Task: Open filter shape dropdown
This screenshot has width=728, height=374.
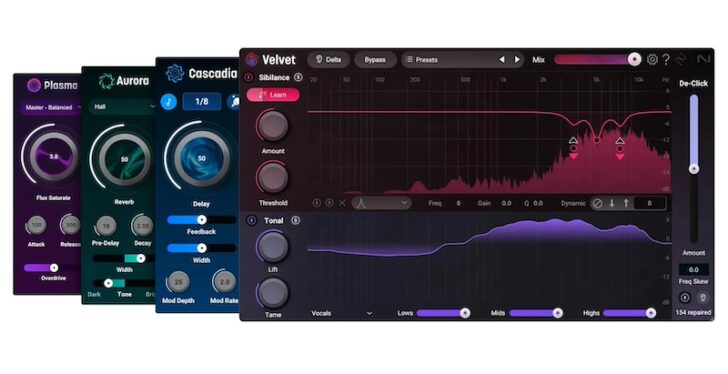Action: point(381,203)
